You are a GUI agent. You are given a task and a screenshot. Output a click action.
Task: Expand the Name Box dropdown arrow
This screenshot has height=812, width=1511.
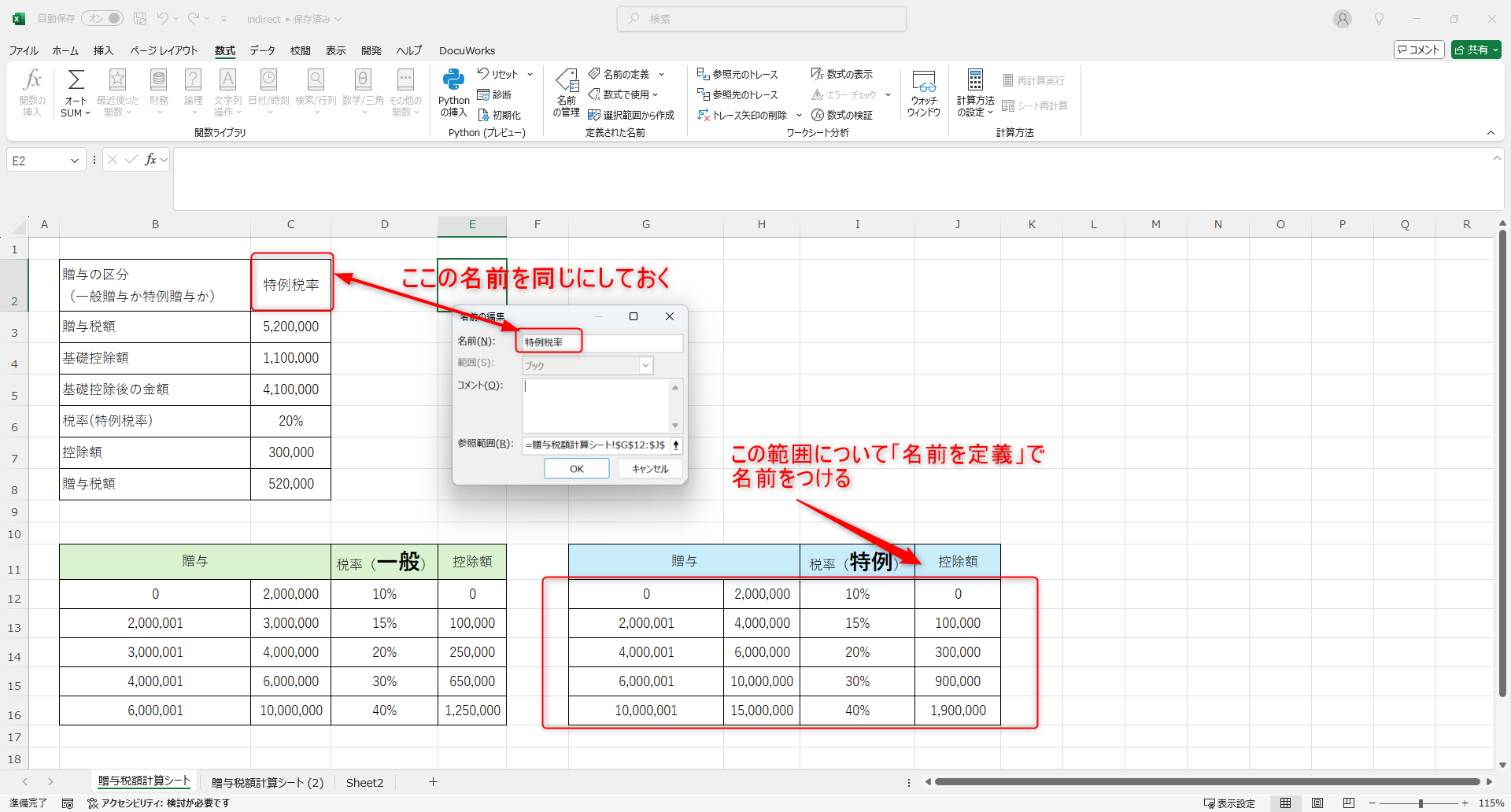pos(75,161)
